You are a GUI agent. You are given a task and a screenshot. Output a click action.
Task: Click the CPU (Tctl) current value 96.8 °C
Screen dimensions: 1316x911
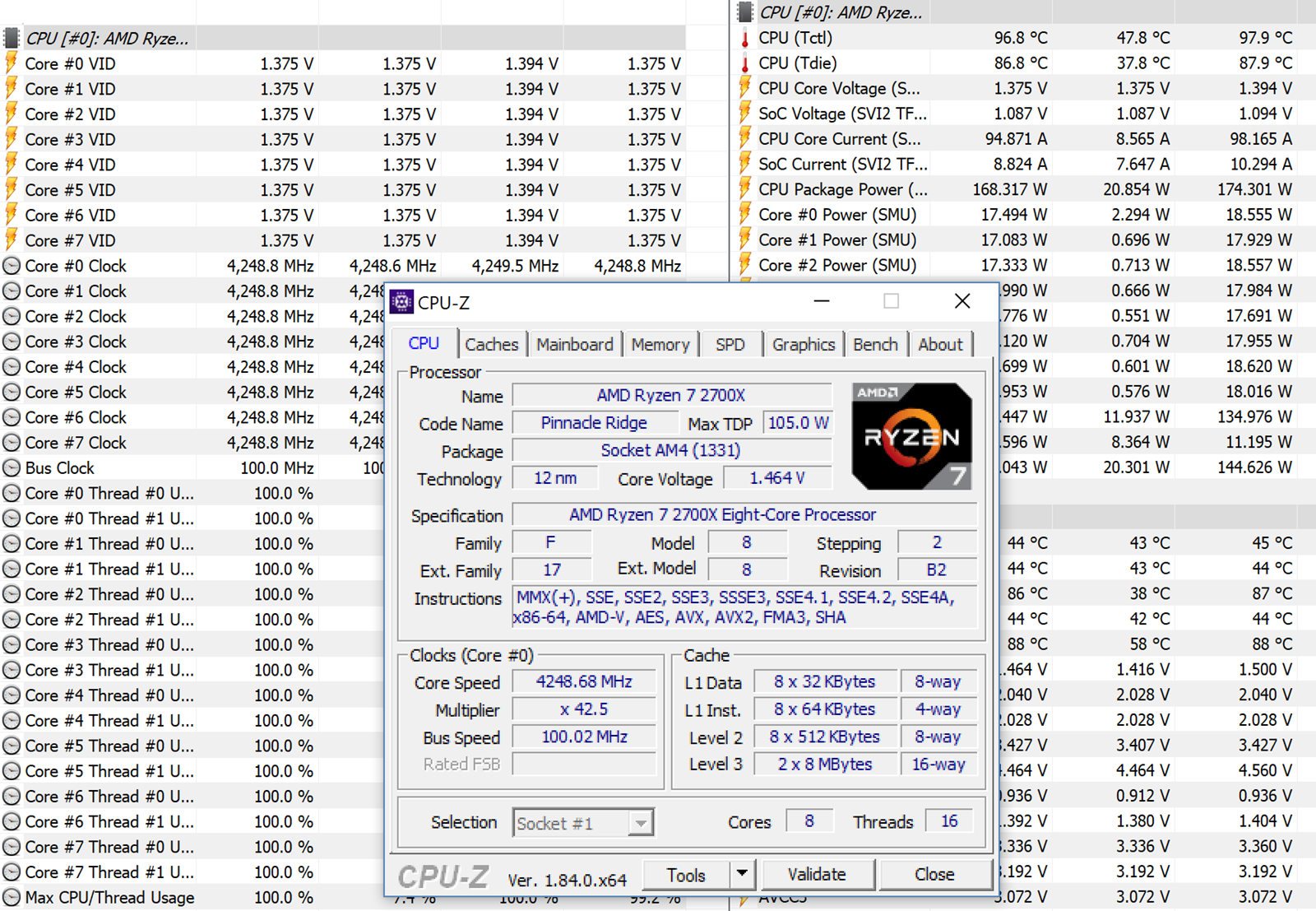coord(1021,38)
